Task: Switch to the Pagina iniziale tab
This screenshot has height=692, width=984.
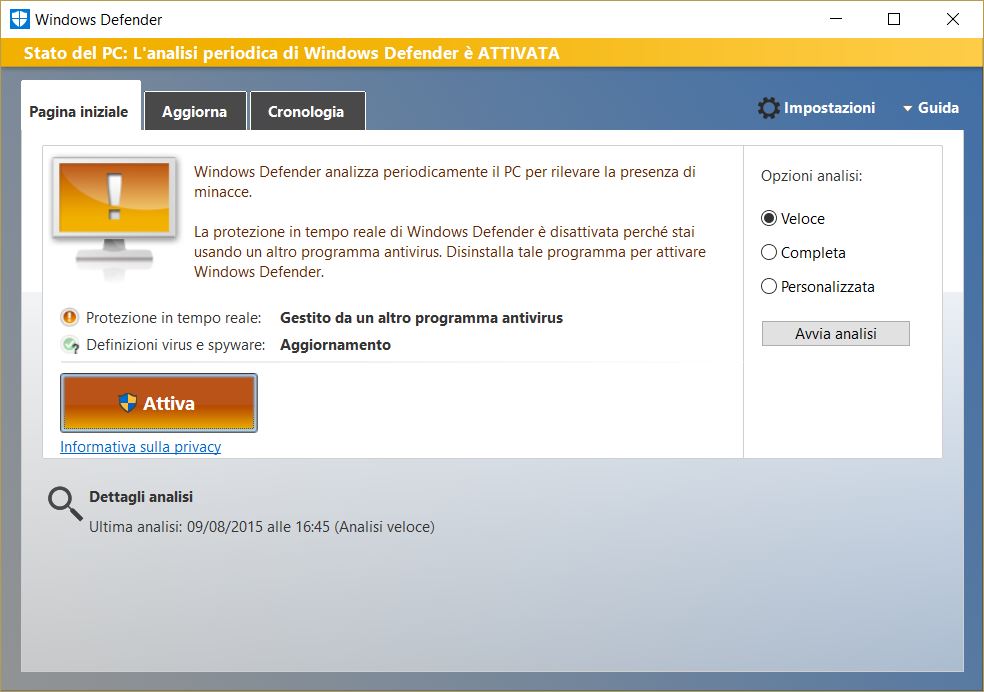Action: (x=80, y=106)
